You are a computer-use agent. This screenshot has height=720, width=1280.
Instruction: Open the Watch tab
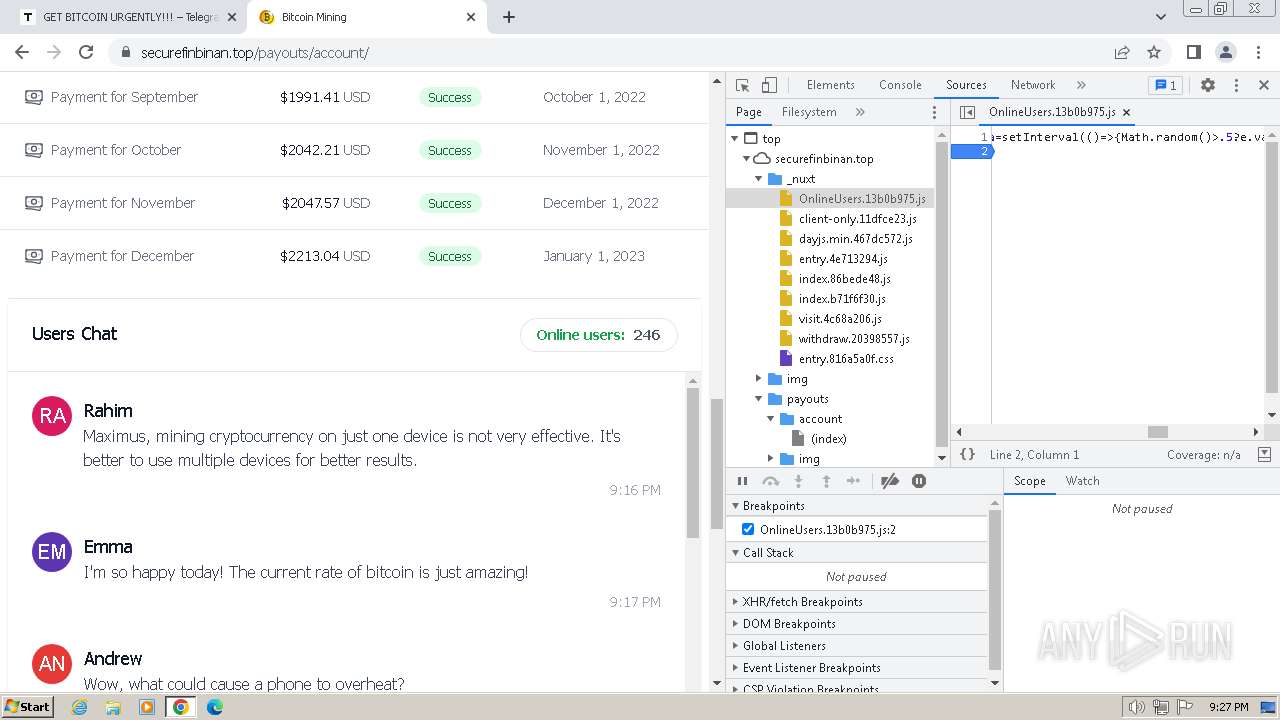click(x=1082, y=481)
